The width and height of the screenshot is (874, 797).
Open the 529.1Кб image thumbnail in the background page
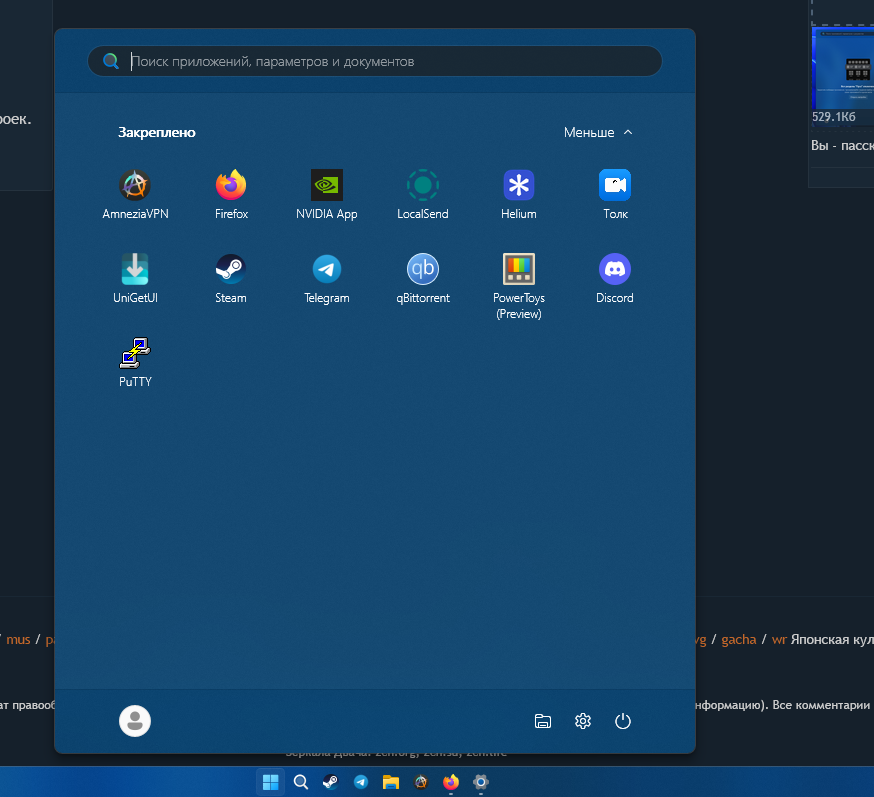click(843, 68)
